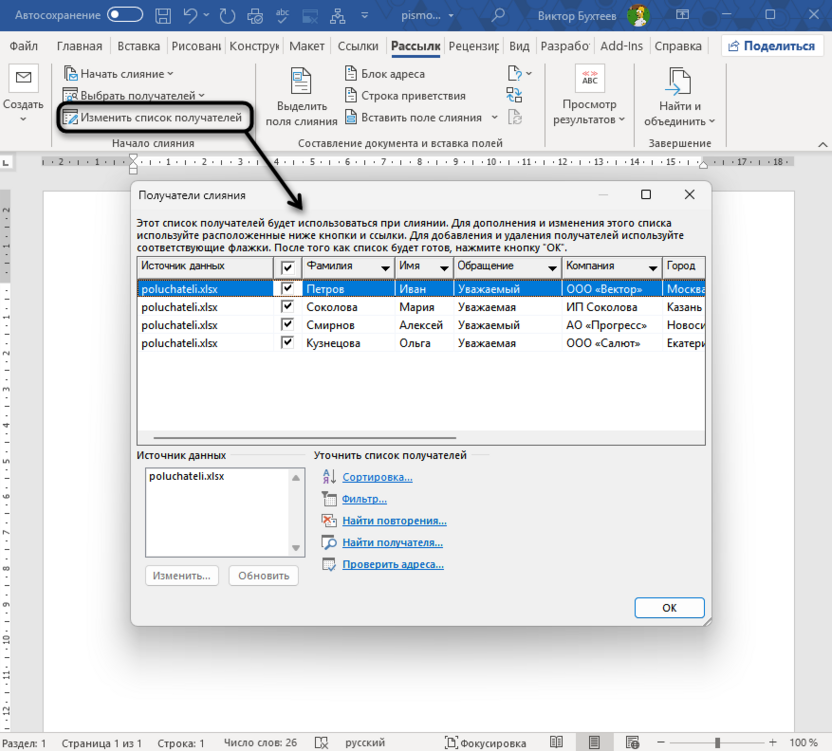Viewport: 832px width, 751px height.
Task: Insert Address Block field
Action: [x=385, y=74]
